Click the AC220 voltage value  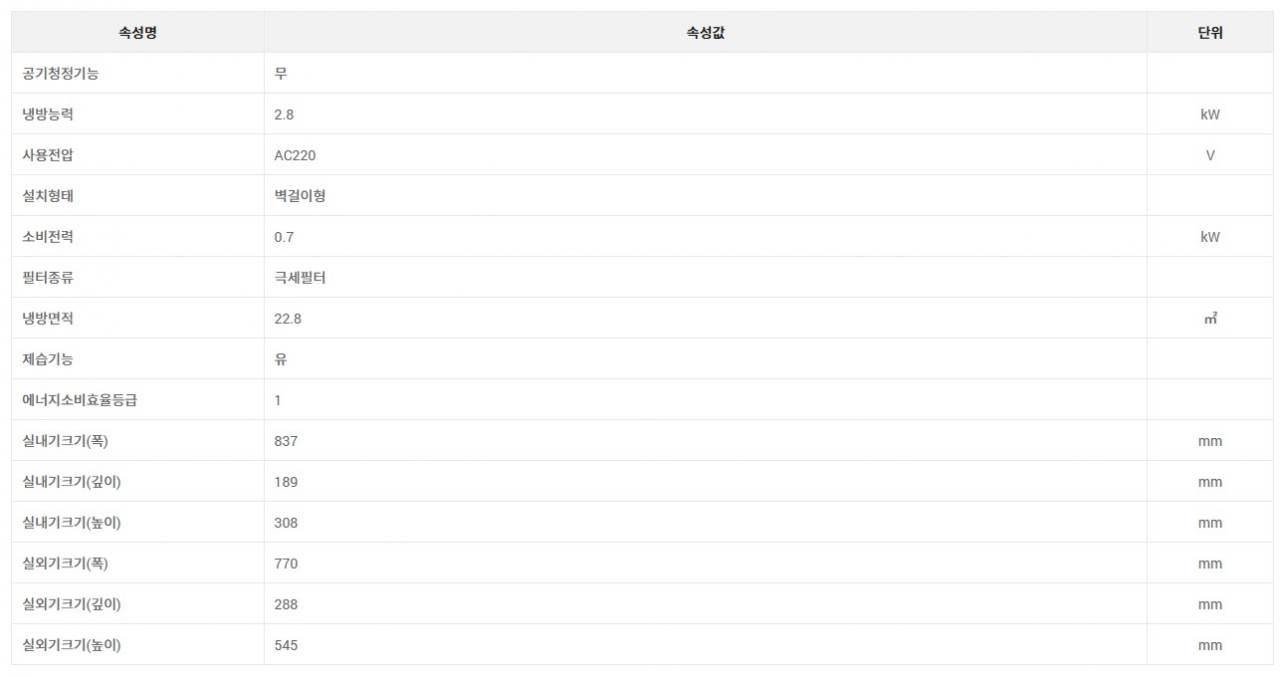point(295,156)
